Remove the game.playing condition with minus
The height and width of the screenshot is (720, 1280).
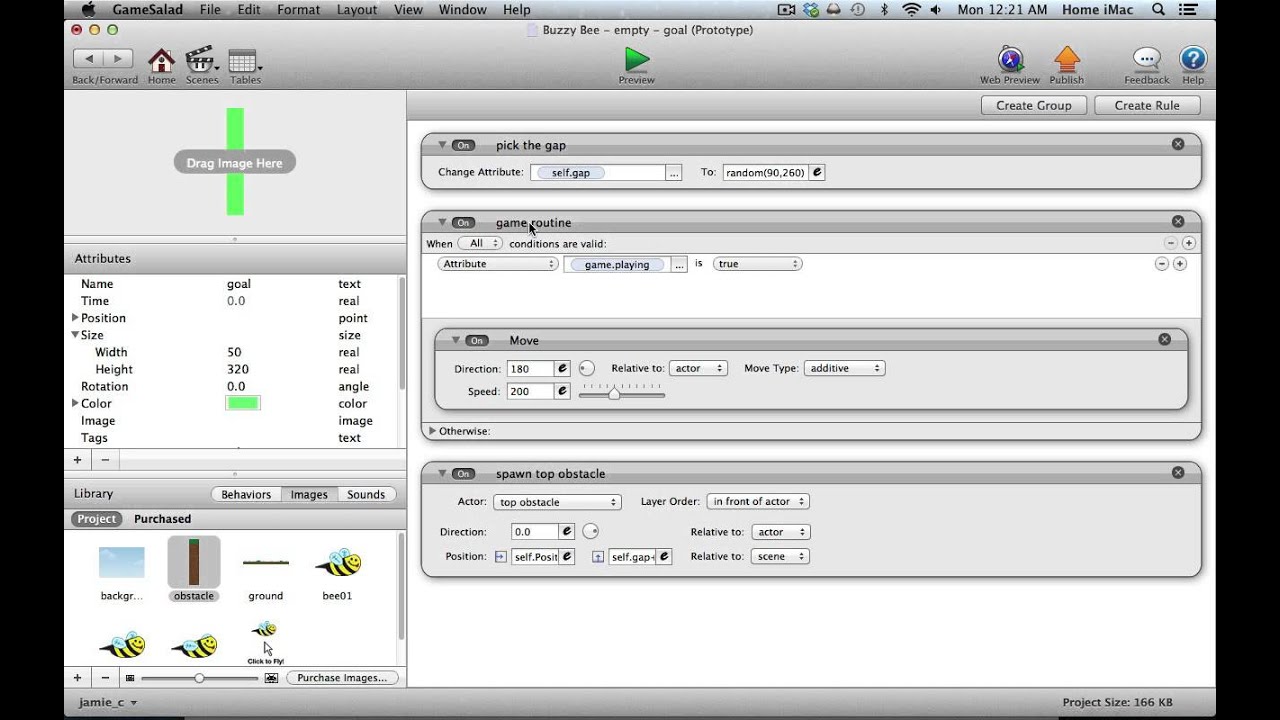click(x=1162, y=264)
